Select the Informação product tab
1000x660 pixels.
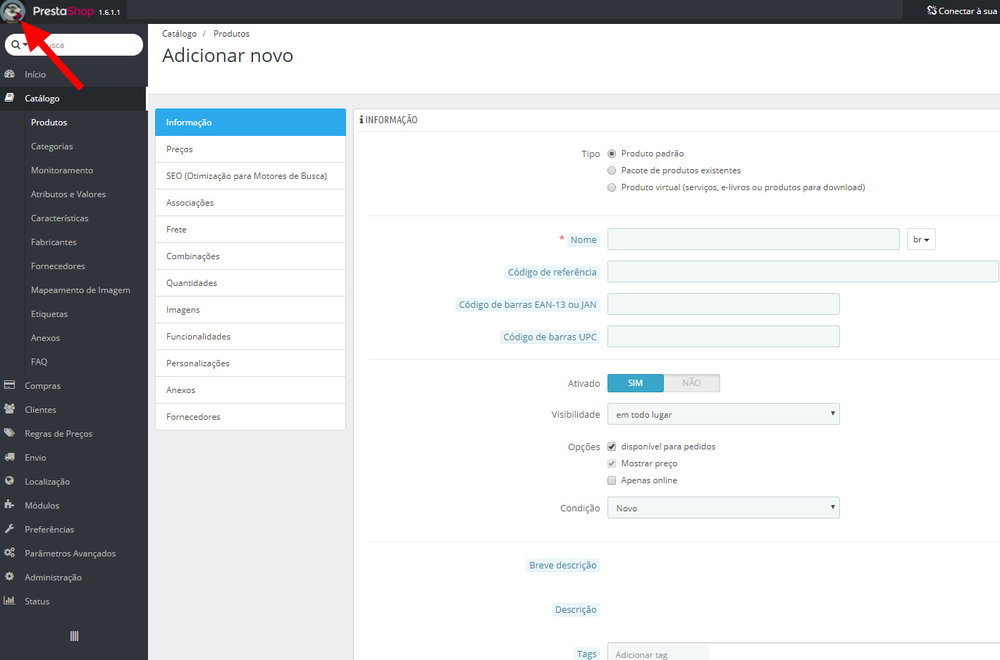tap(250, 122)
